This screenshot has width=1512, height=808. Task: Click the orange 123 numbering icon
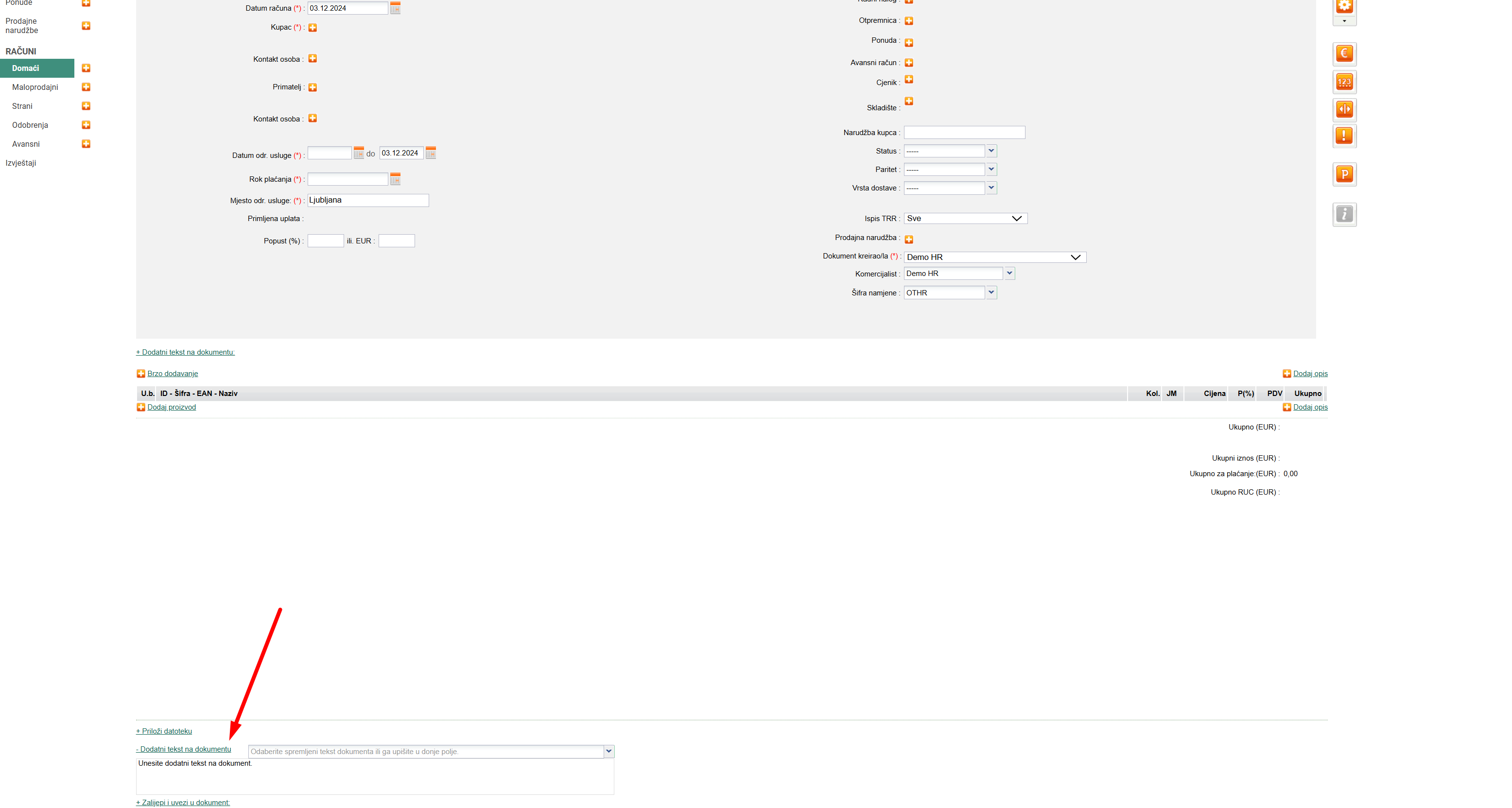[x=1344, y=82]
